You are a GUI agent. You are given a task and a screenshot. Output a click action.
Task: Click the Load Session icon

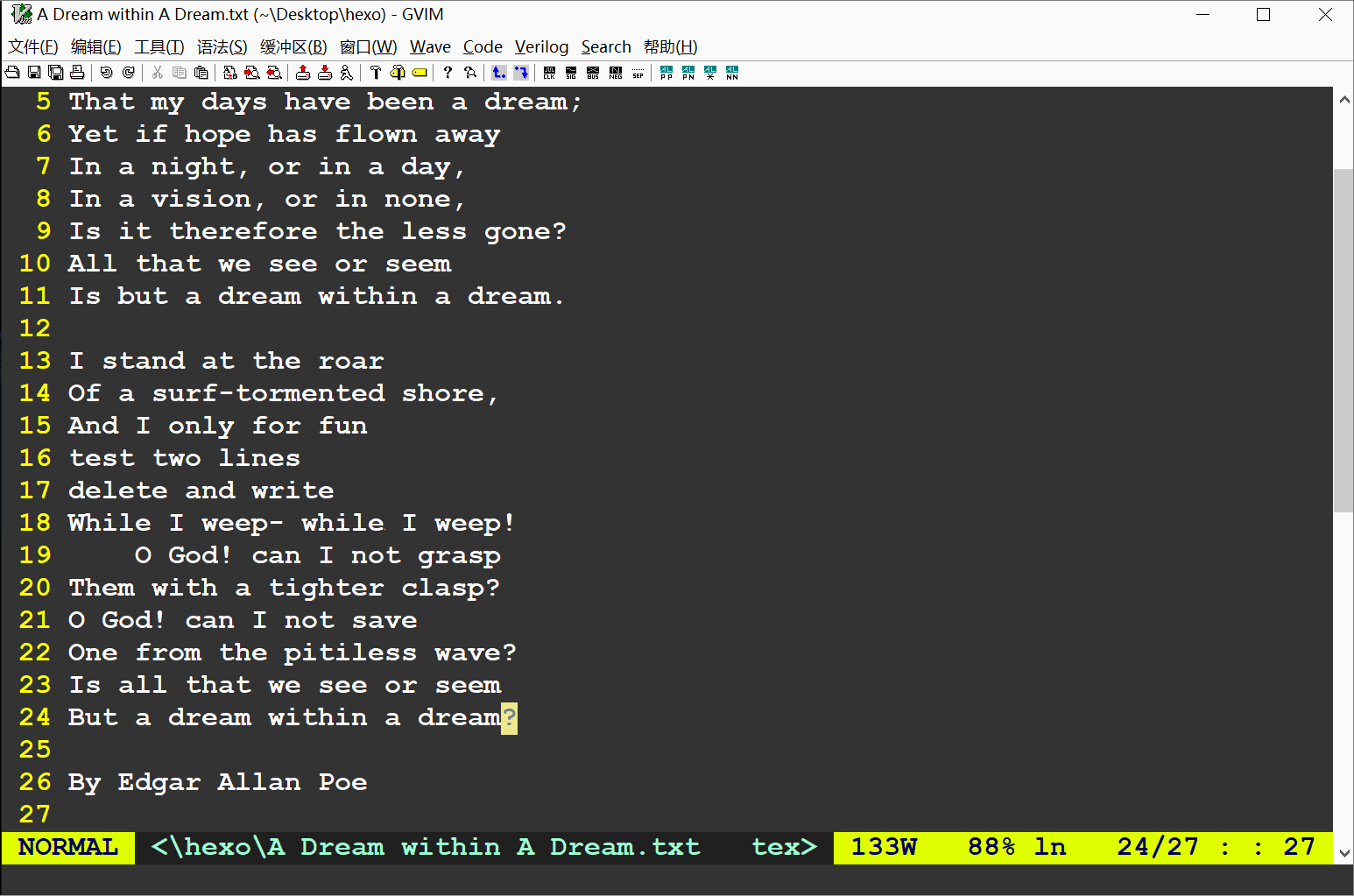(x=303, y=73)
